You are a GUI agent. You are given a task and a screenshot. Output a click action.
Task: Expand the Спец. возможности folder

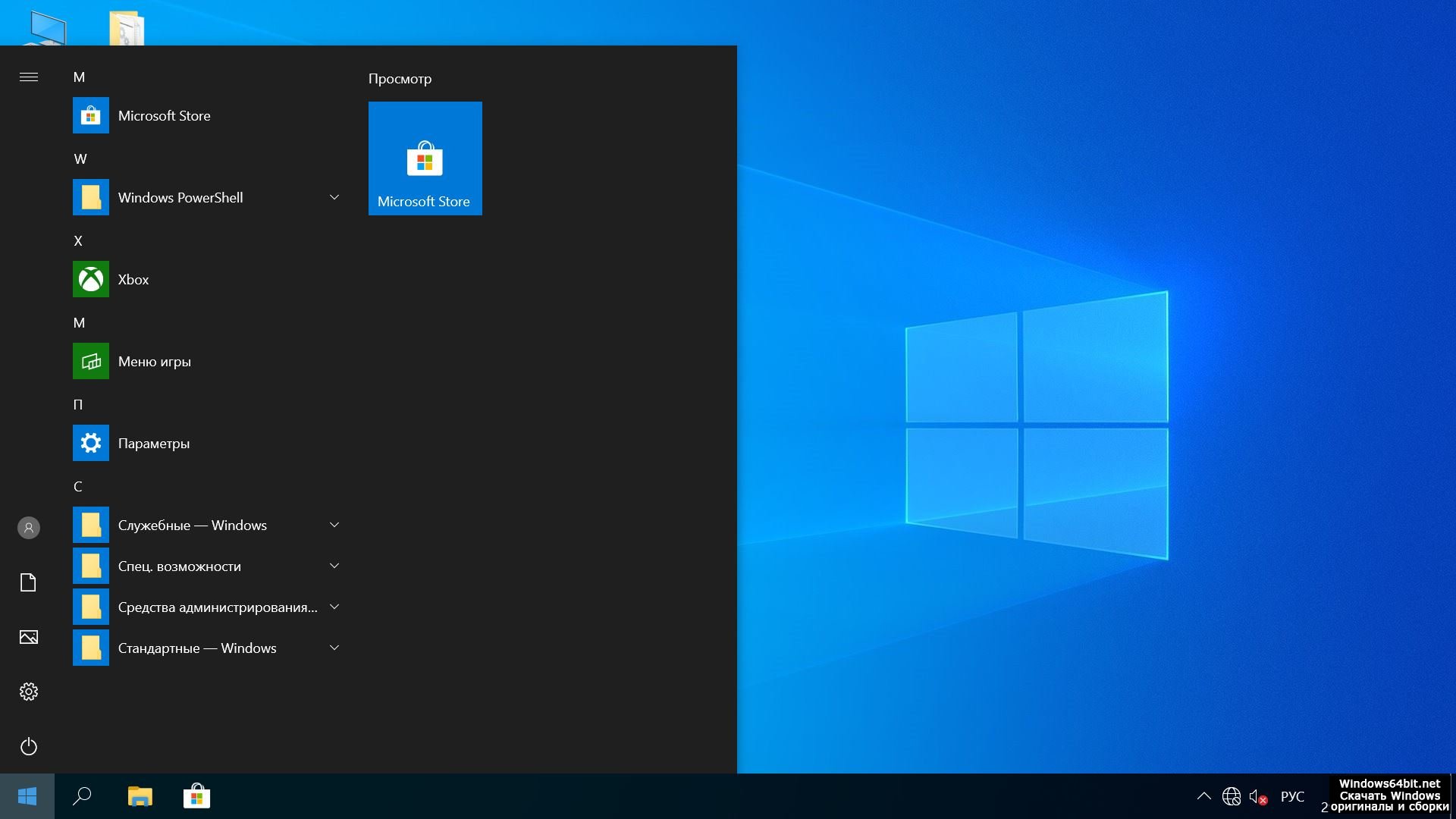(x=334, y=566)
